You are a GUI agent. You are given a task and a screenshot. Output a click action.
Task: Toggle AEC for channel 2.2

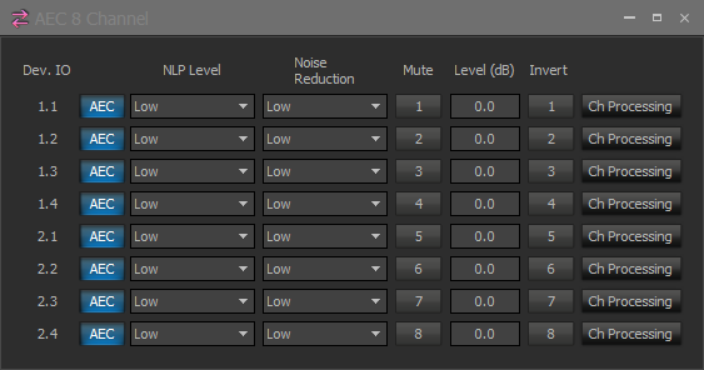coord(102,269)
